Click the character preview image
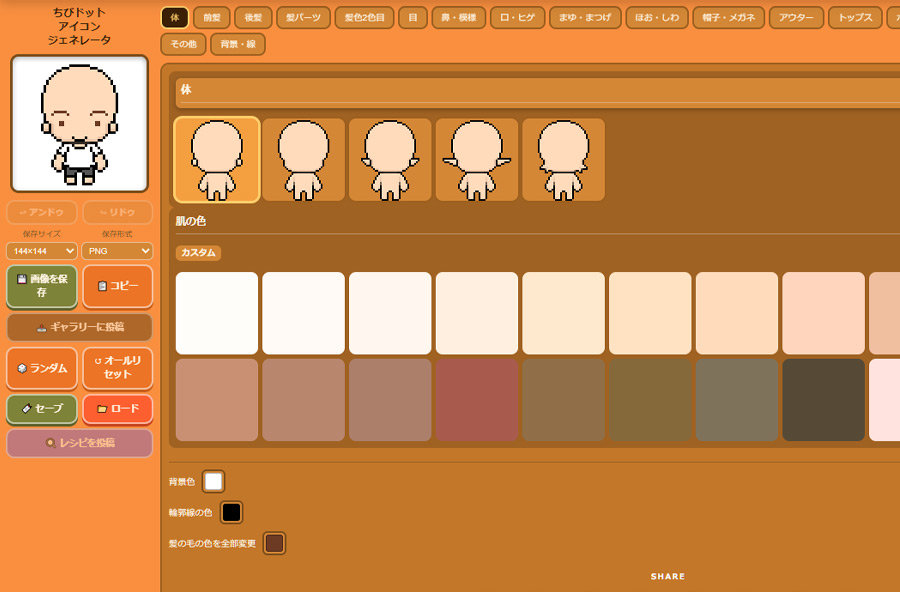This screenshot has height=592, width=900. pos(79,123)
